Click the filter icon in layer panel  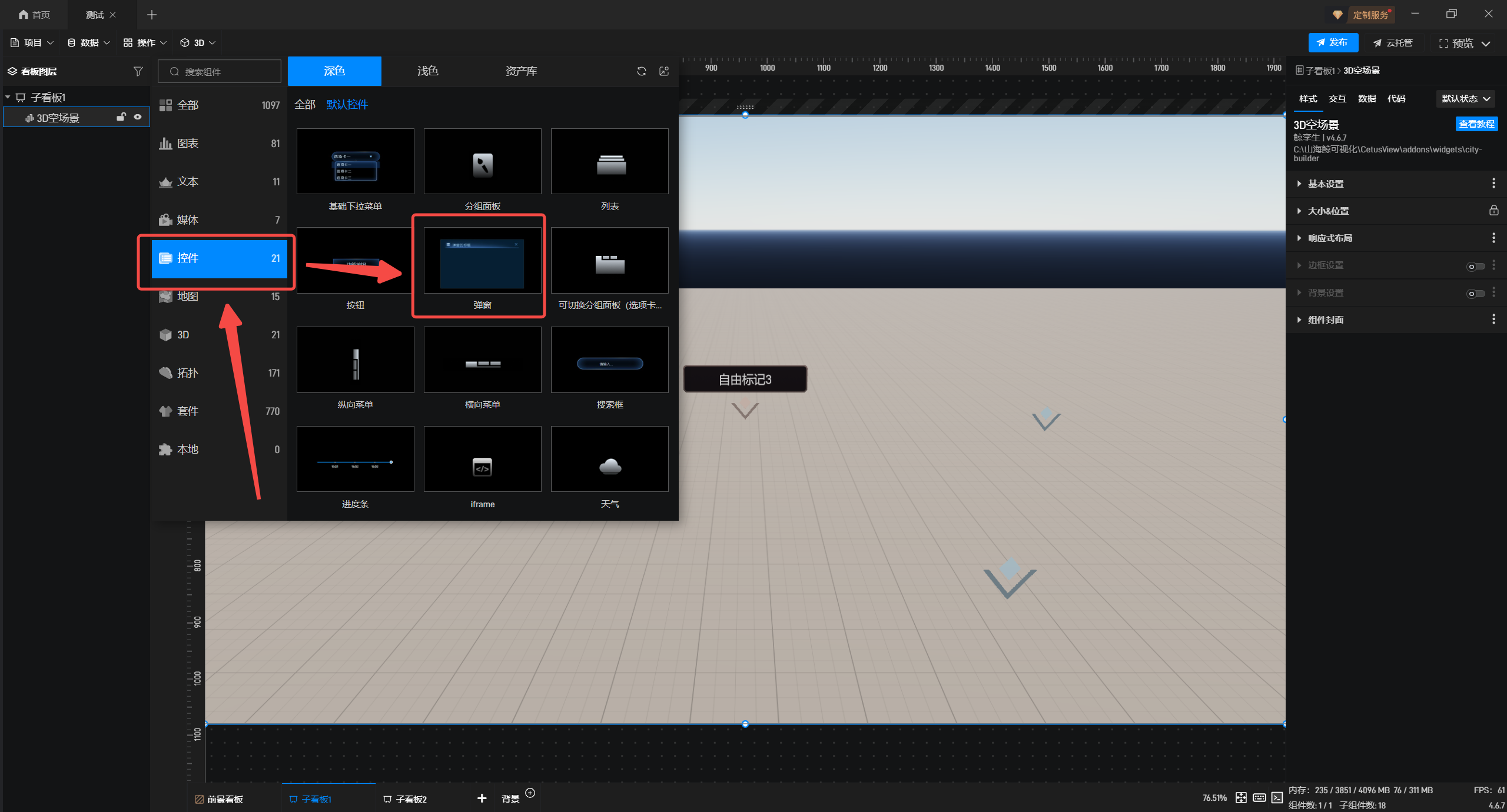point(138,71)
